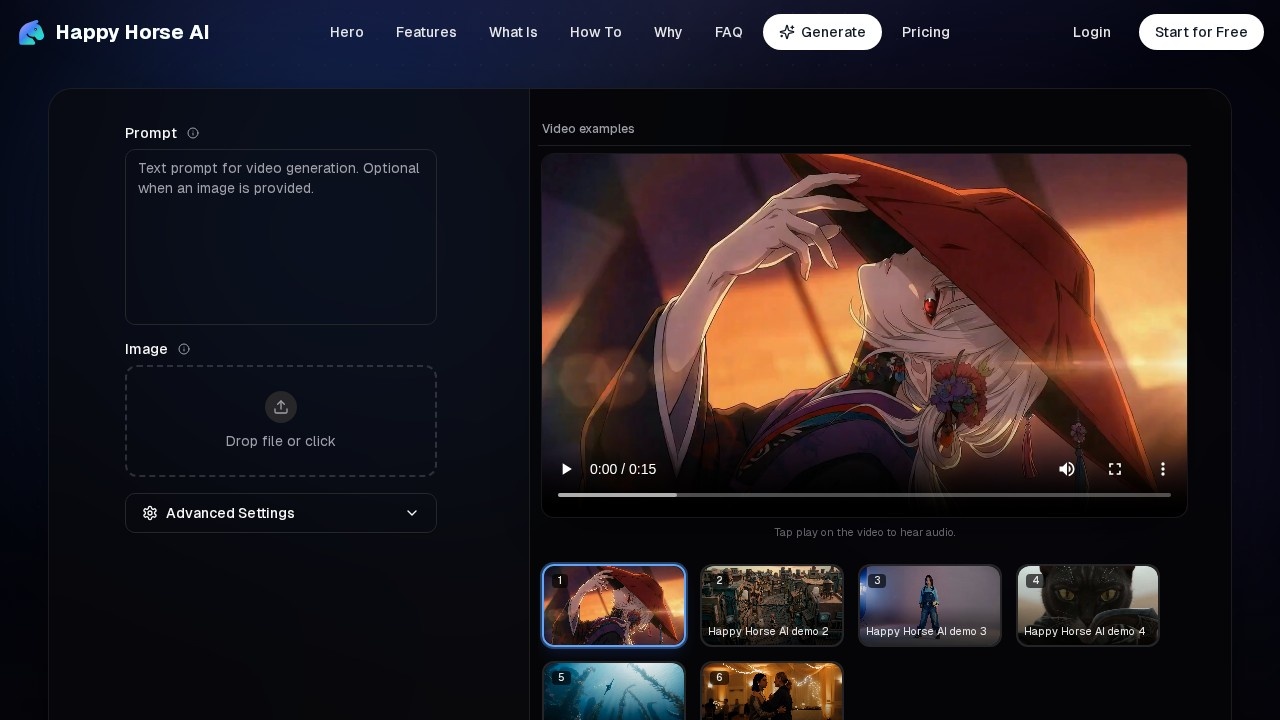Image resolution: width=1280 pixels, height=720 pixels.
Task: Click the Image info icon
Action: (184, 349)
